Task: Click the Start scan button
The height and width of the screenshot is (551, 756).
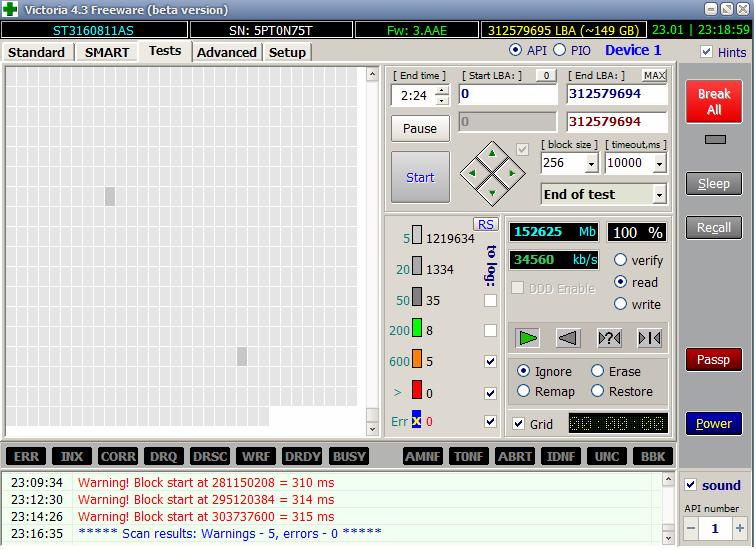Action: [x=420, y=177]
